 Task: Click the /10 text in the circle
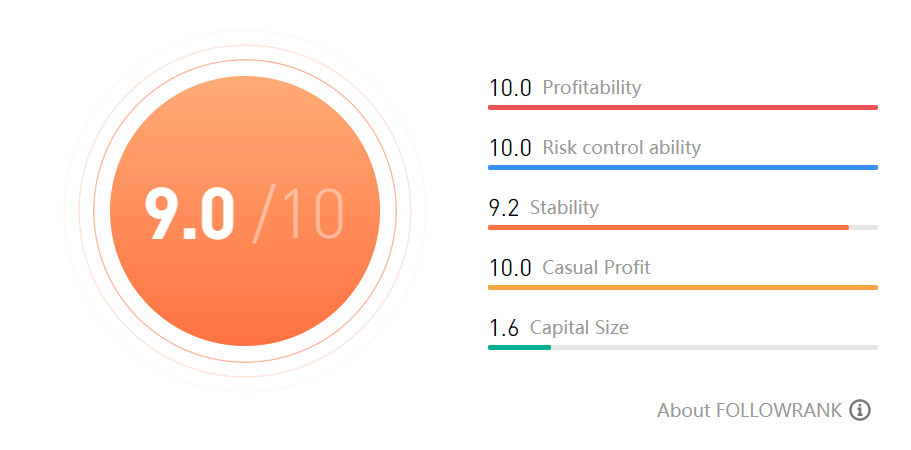click(299, 213)
